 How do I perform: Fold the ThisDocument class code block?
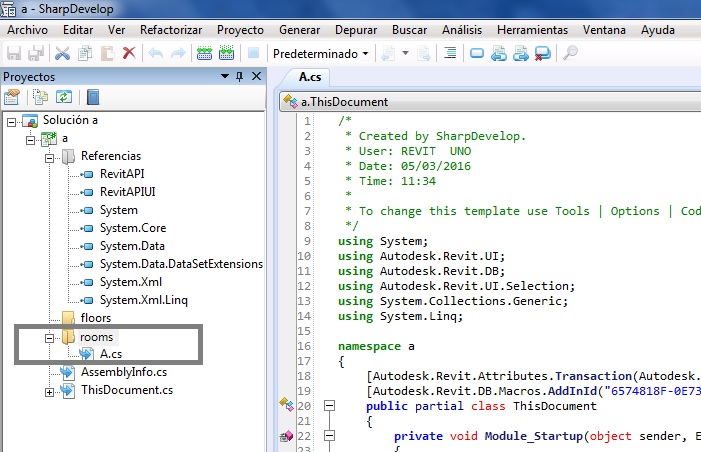click(329, 406)
